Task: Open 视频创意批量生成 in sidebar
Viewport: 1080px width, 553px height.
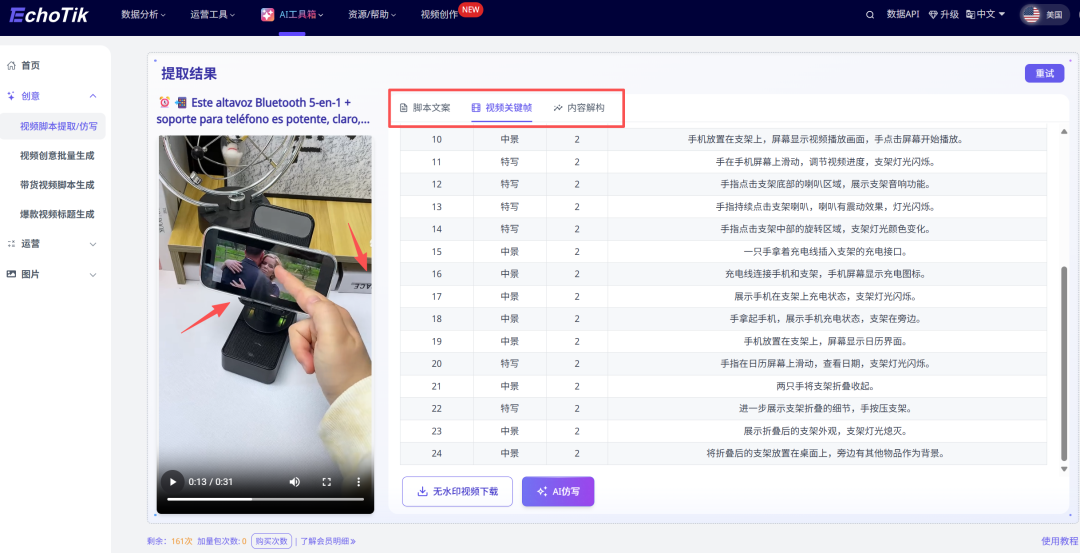Action: coord(57,155)
